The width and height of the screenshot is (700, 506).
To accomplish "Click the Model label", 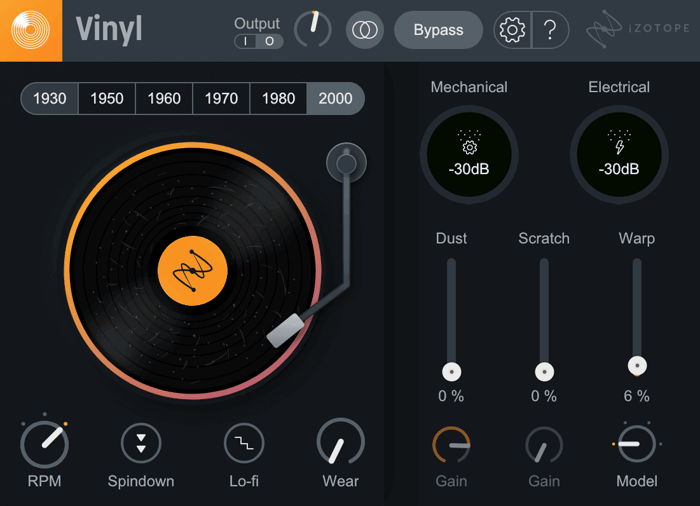I will 637,481.
